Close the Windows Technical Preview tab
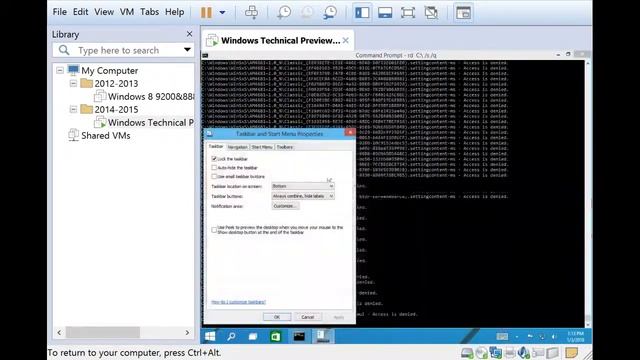This screenshot has width=640, height=360. [346, 40]
